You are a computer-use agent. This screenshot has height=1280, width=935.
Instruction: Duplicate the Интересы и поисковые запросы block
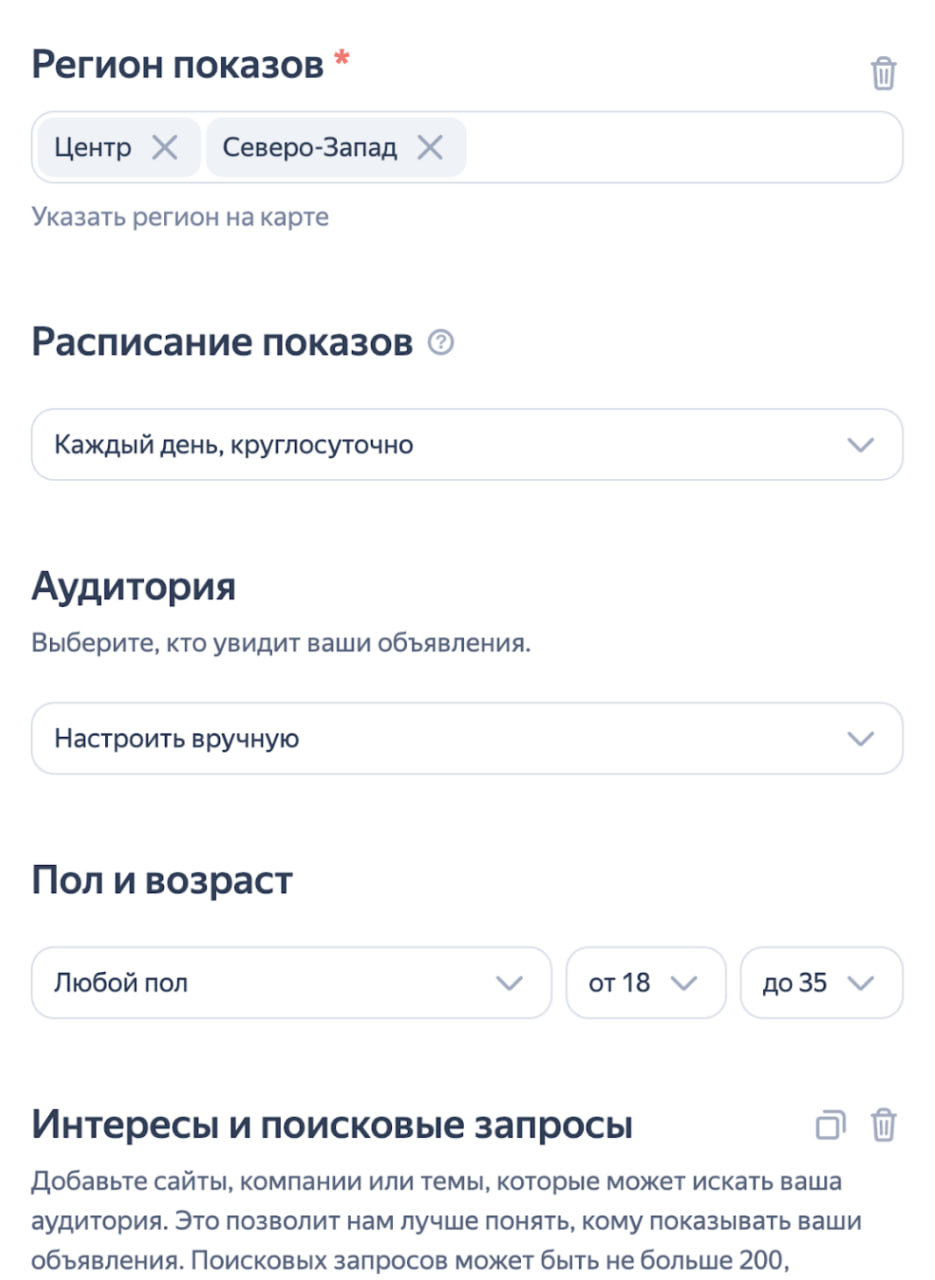pos(830,1125)
